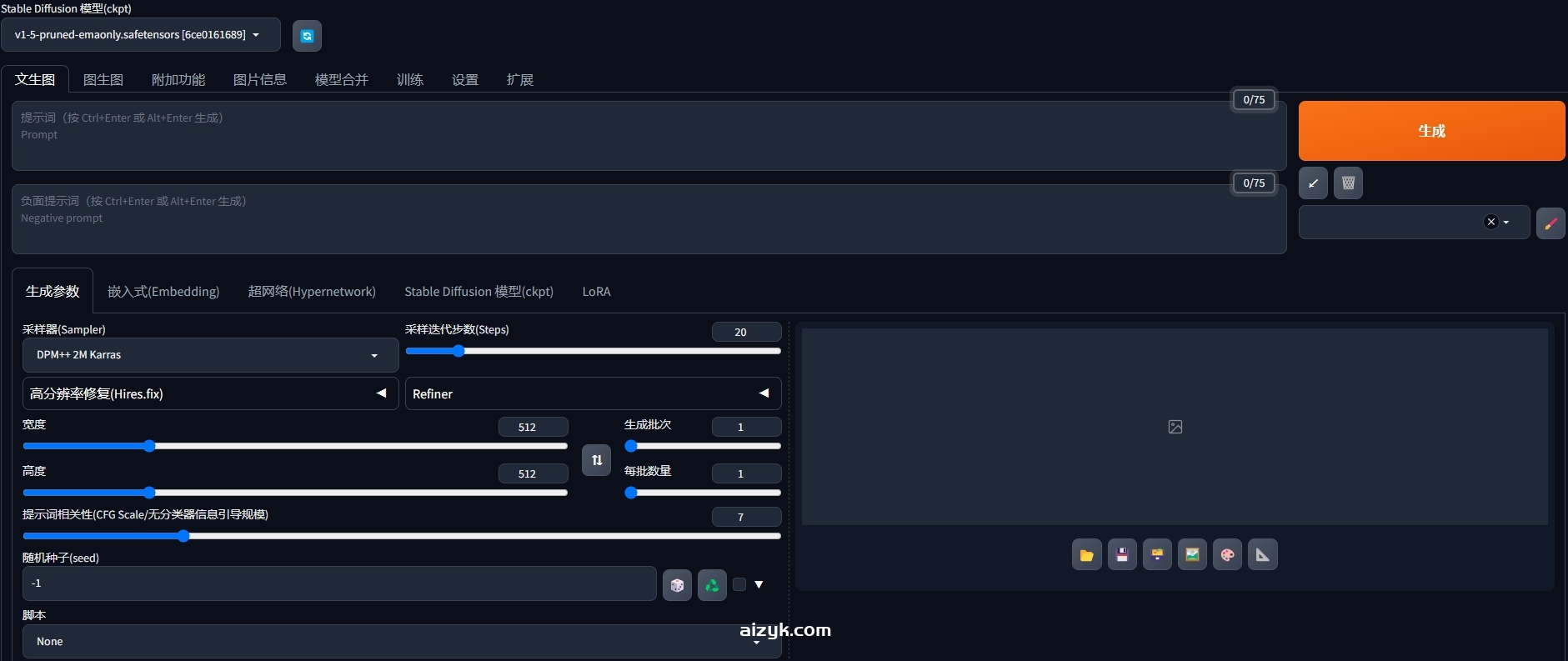
Task: Click the 生成批次 number box
Action: [x=746, y=427]
